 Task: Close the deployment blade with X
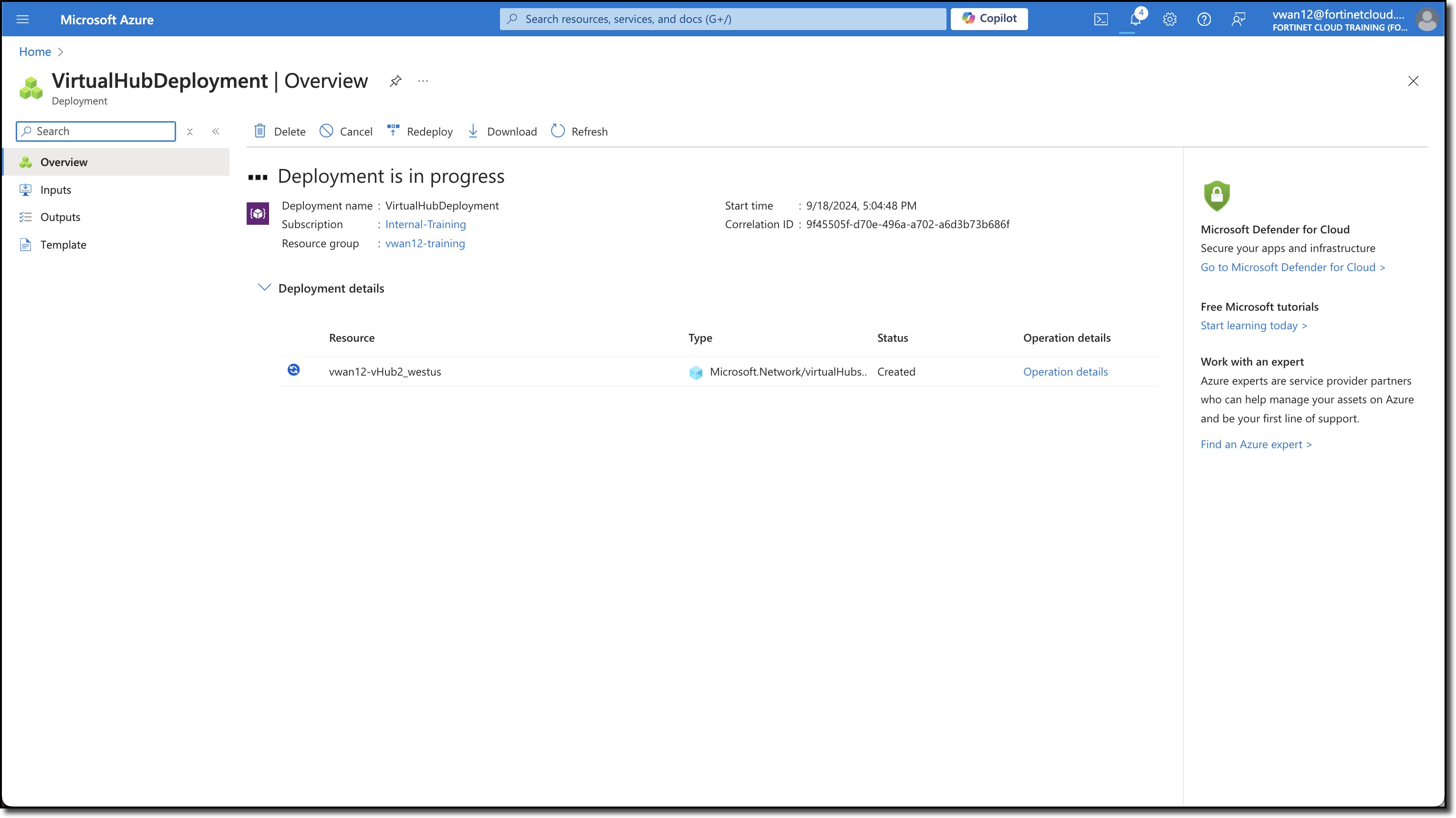(x=1413, y=81)
